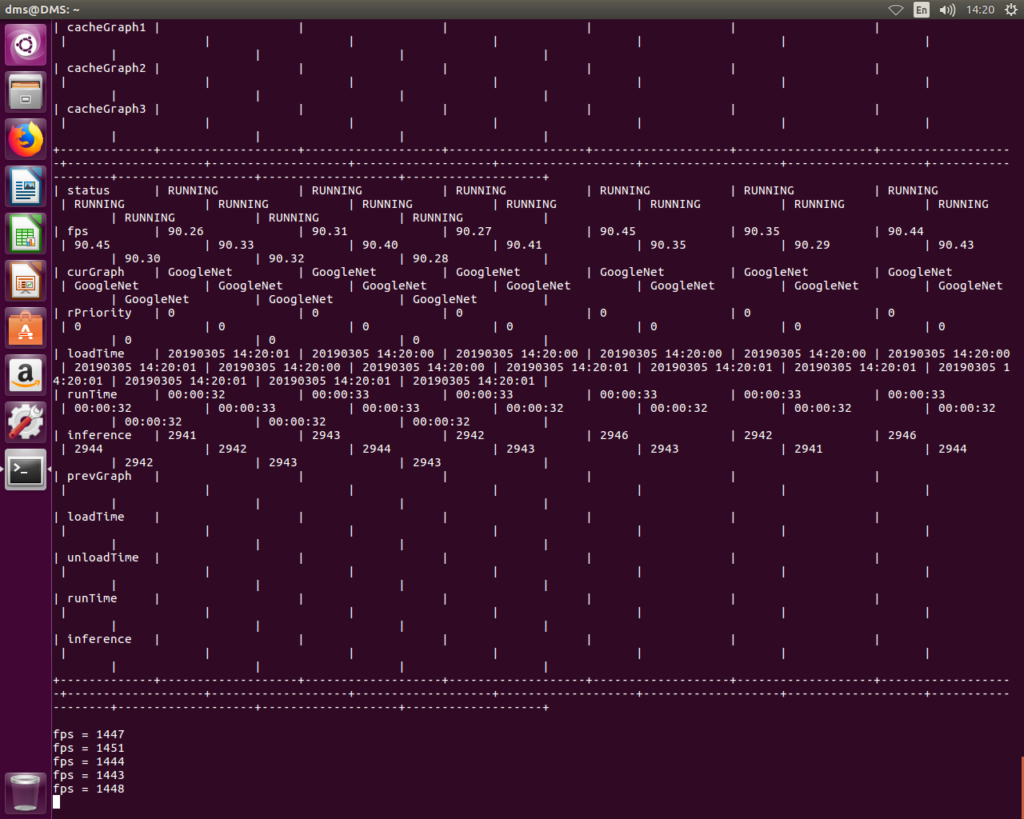Launch LibreOffice Impress presentation app
Screen dimensions: 1024x819
[25, 281]
